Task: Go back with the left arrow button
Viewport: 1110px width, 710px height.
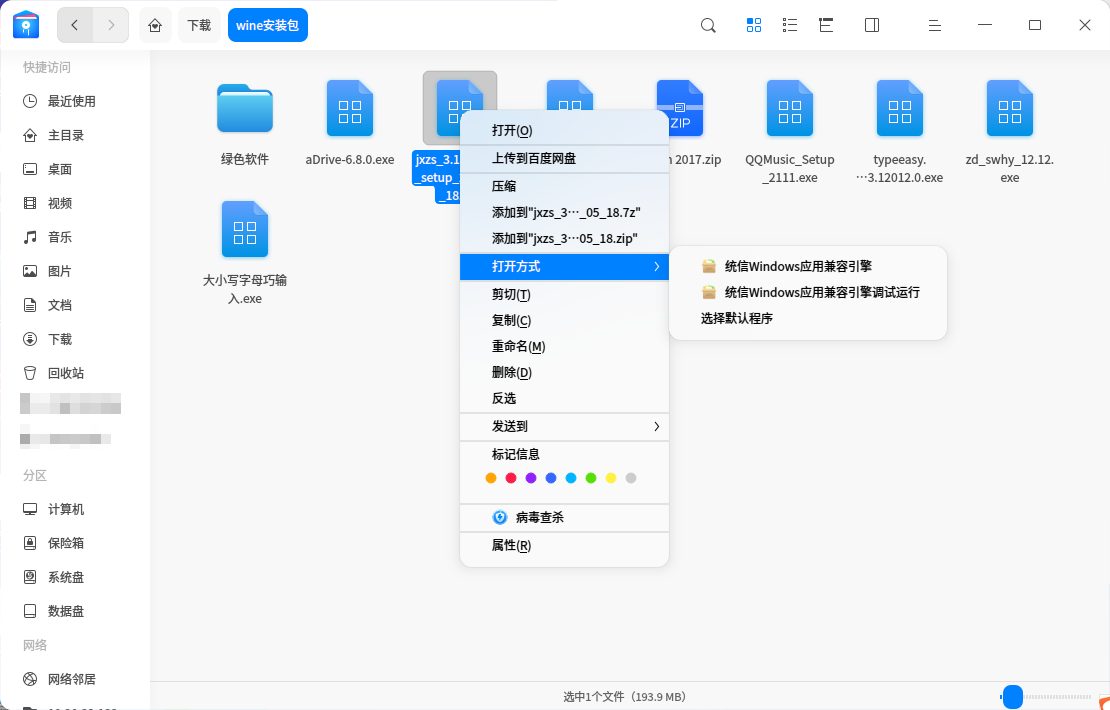Action: point(74,25)
